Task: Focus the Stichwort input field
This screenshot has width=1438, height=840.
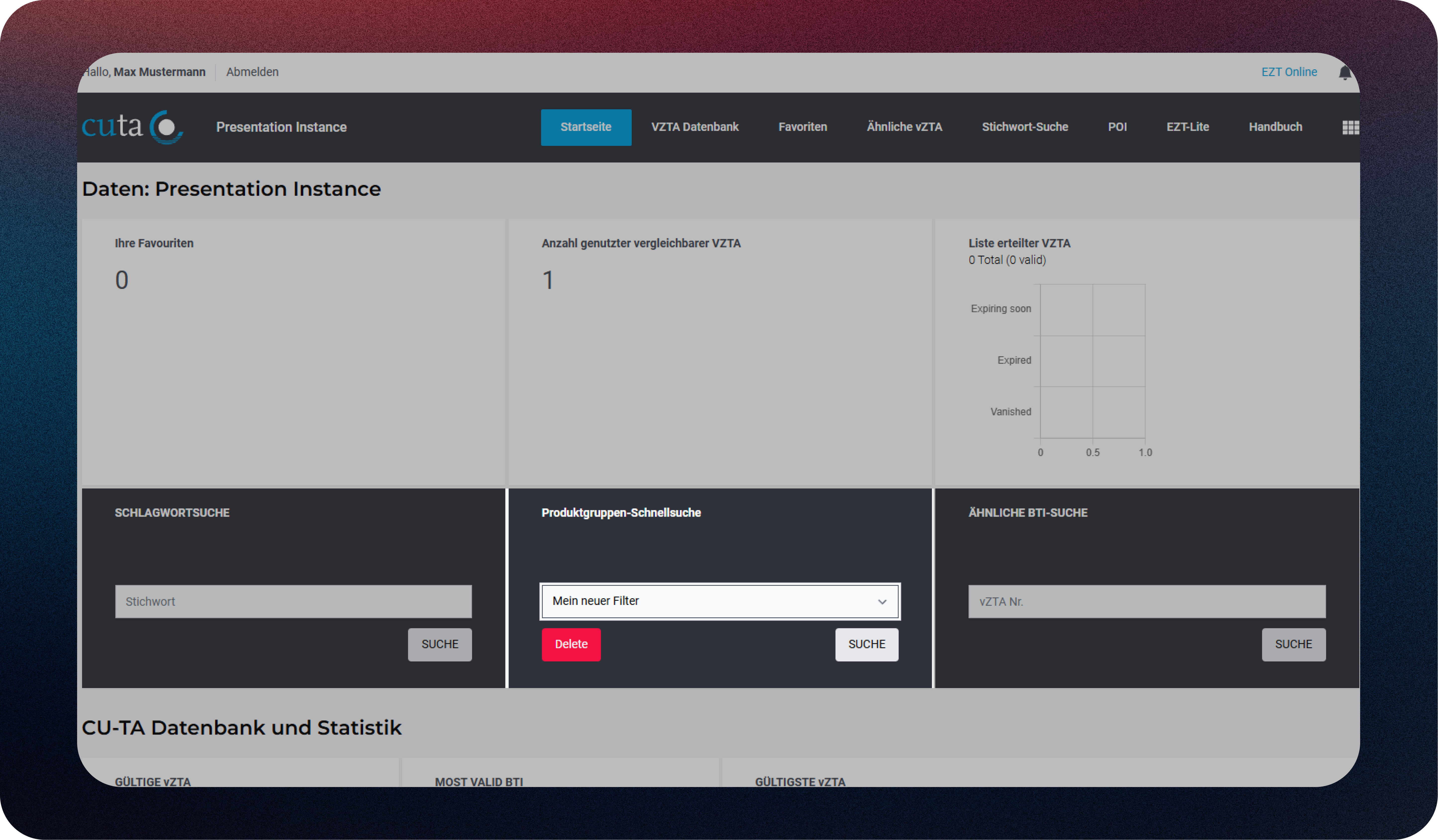Action: tap(293, 601)
